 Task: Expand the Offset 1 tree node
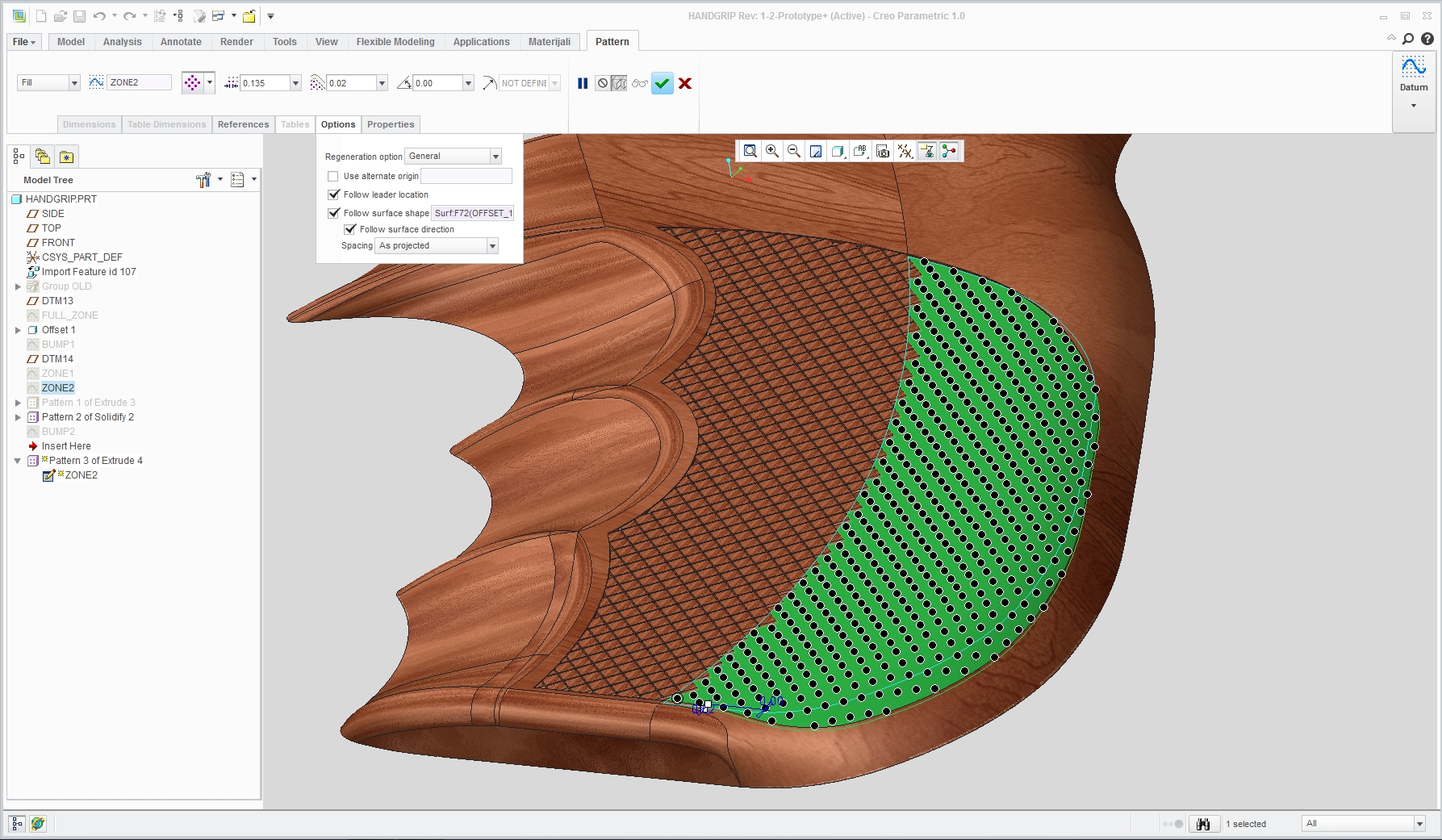[x=18, y=330]
